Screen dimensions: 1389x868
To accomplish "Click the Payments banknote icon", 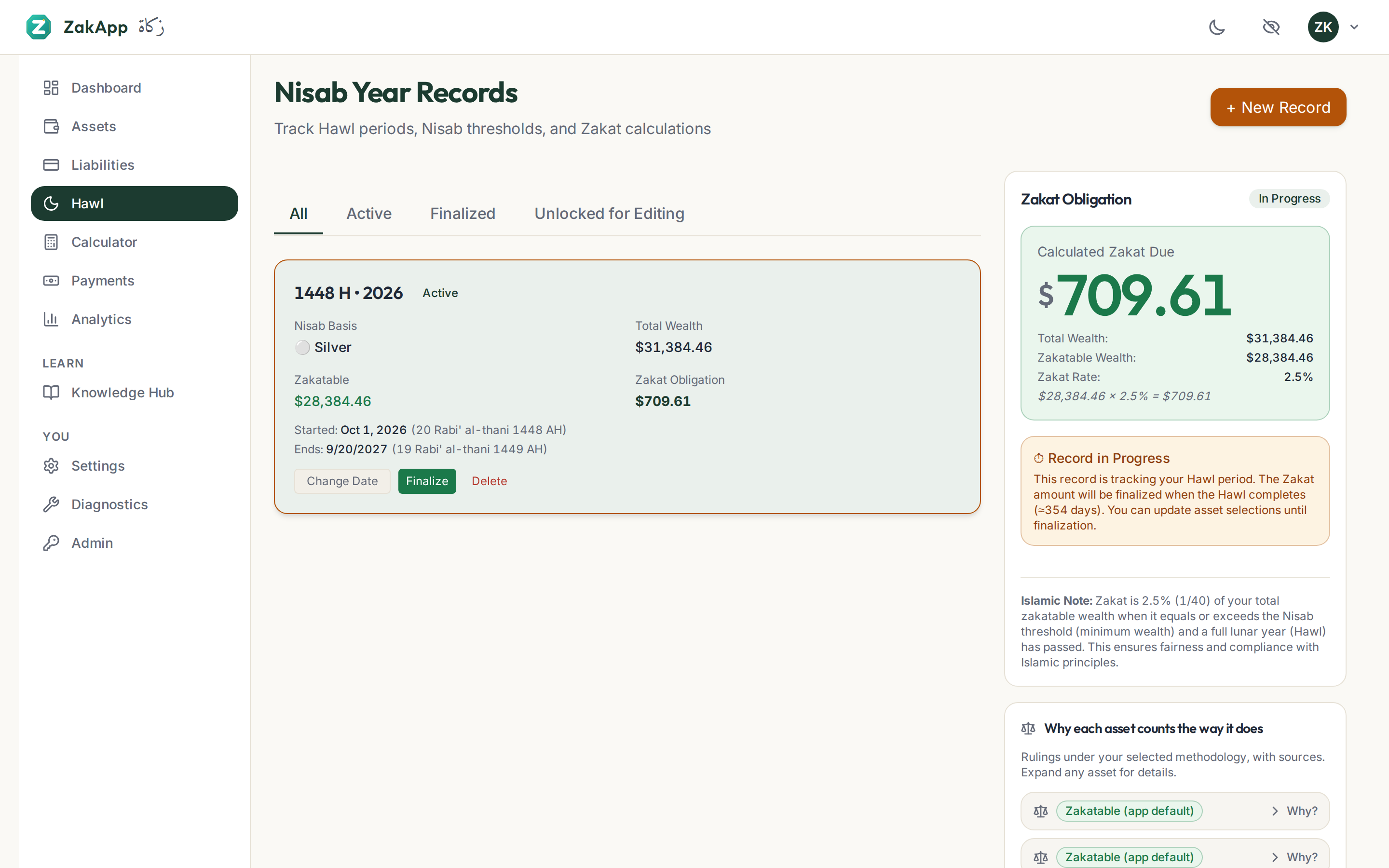I will [x=51, y=281].
